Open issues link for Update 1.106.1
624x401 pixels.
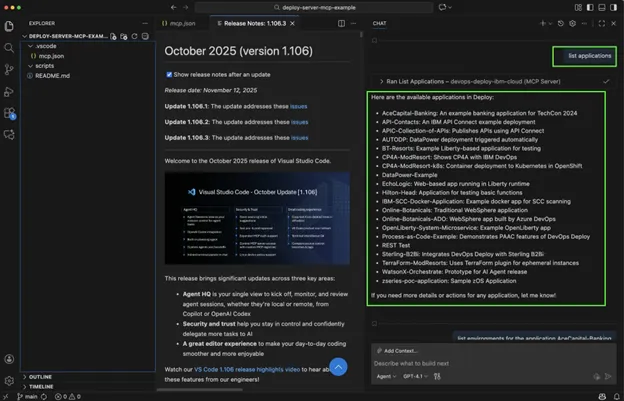[x=298, y=106]
